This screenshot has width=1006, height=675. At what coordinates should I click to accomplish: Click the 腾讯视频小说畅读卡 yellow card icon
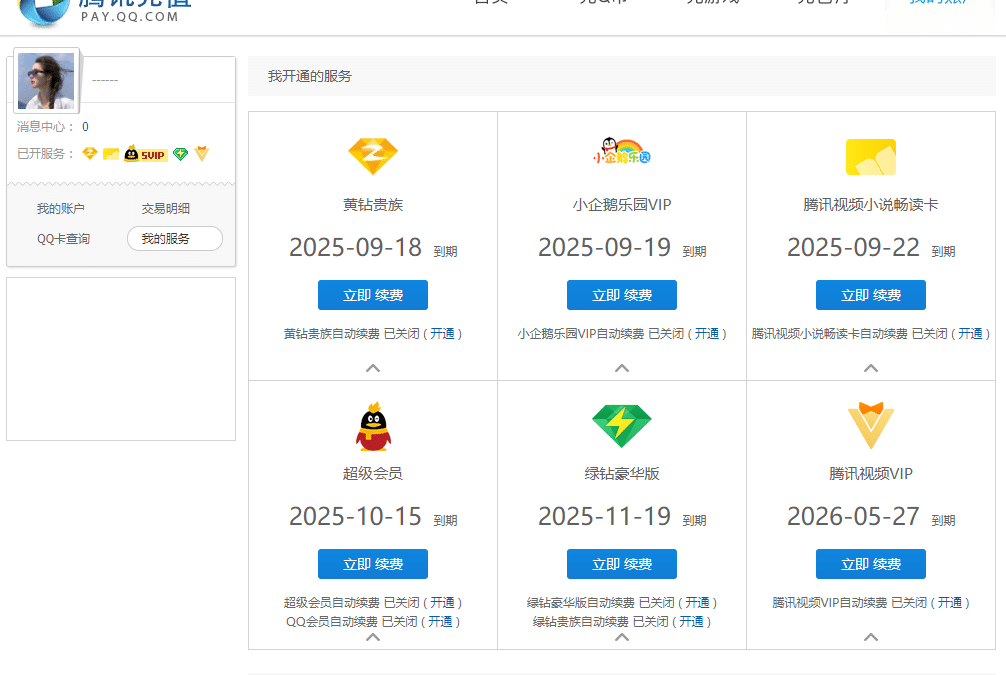click(871, 157)
